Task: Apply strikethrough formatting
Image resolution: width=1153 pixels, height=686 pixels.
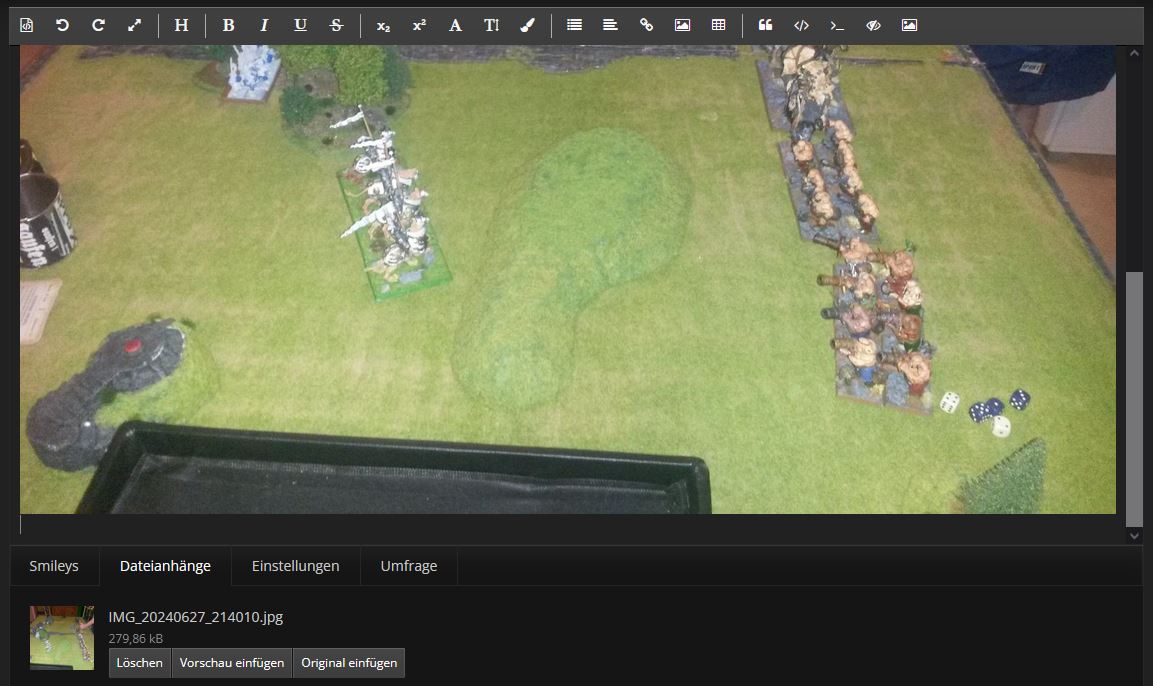Action: pos(336,25)
